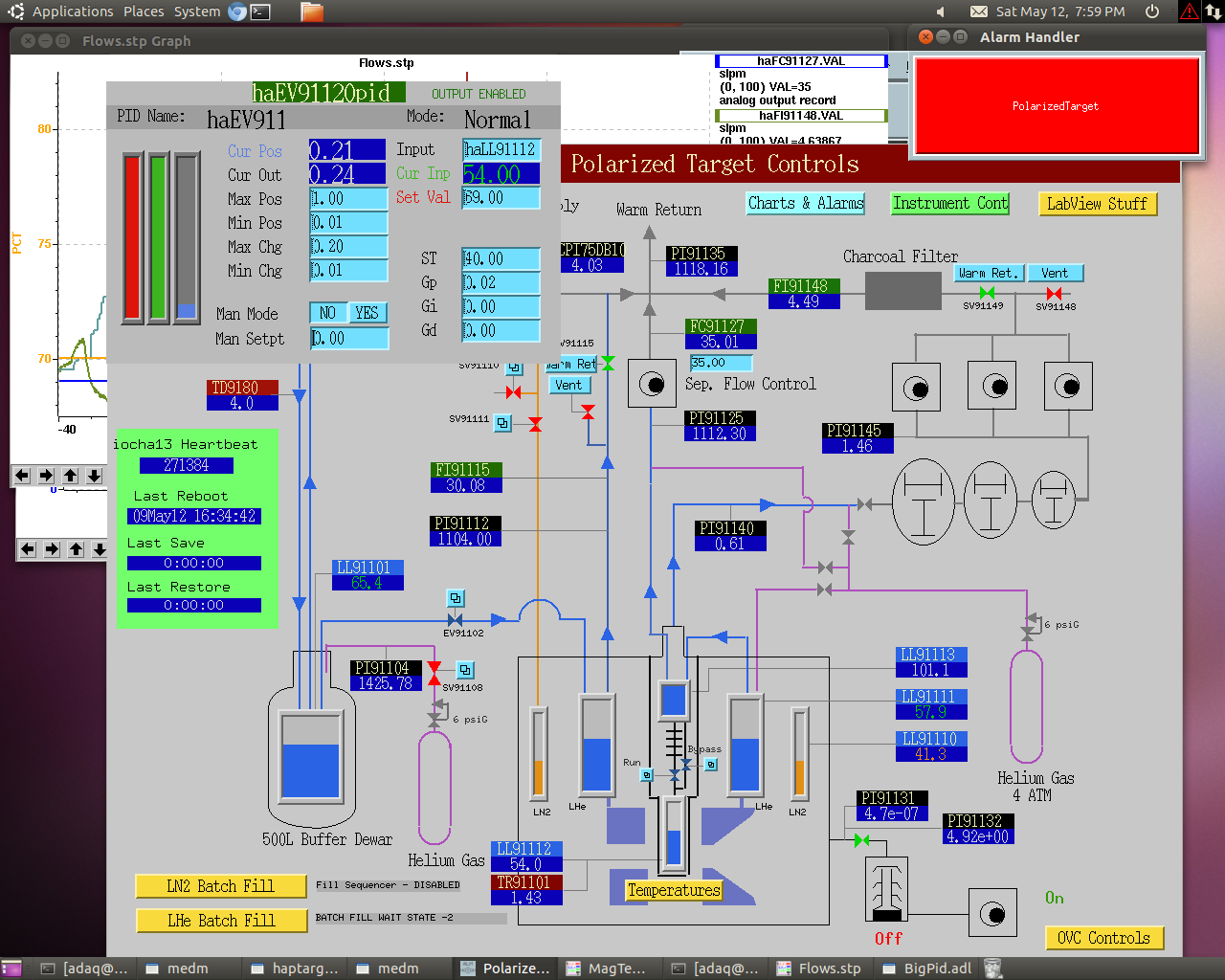Screen dimensions: 1225x980
Task: Open the SV91108 related display icon
Action: click(x=465, y=670)
